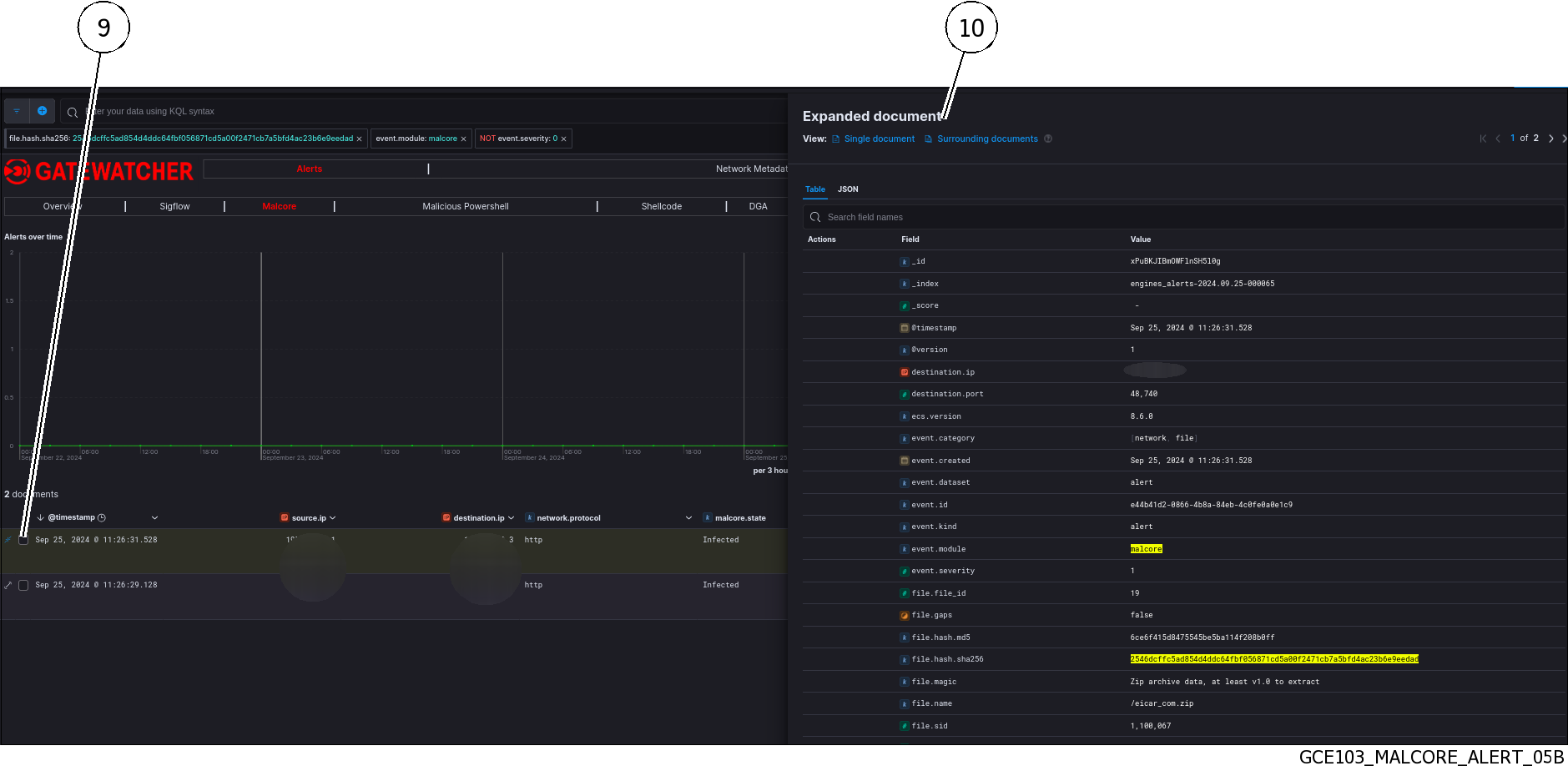The width and height of the screenshot is (1568, 771).
Task: Switch to the JSON tab
Action: 848,189
